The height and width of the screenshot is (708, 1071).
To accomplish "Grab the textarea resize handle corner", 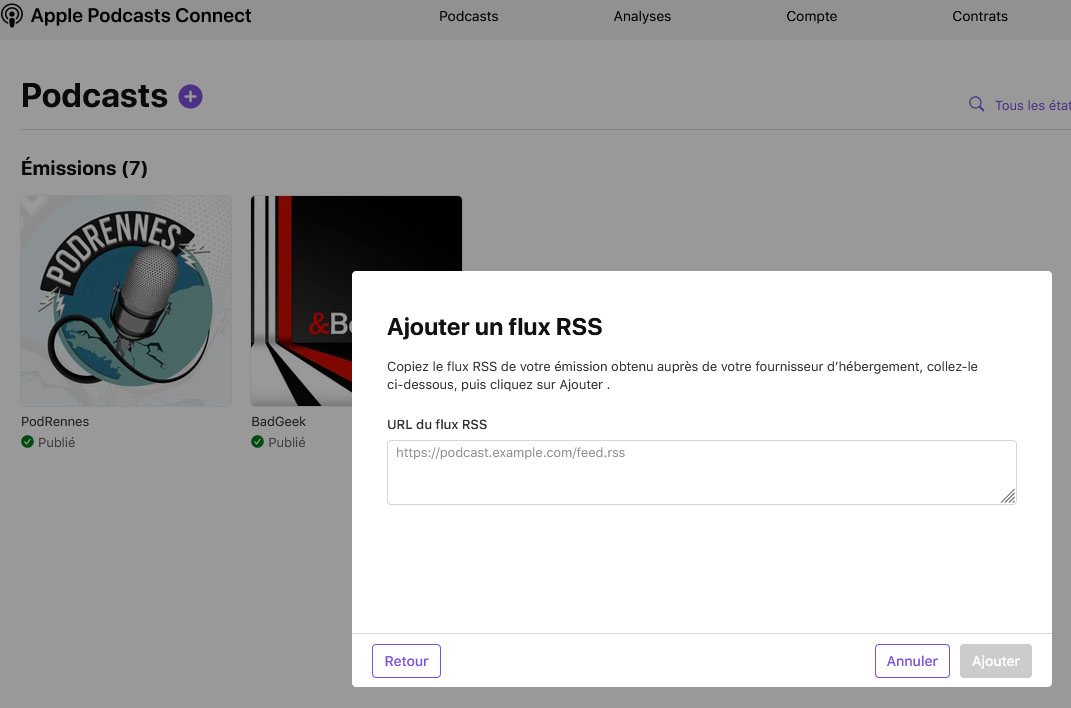I will tap(1008, 496).
